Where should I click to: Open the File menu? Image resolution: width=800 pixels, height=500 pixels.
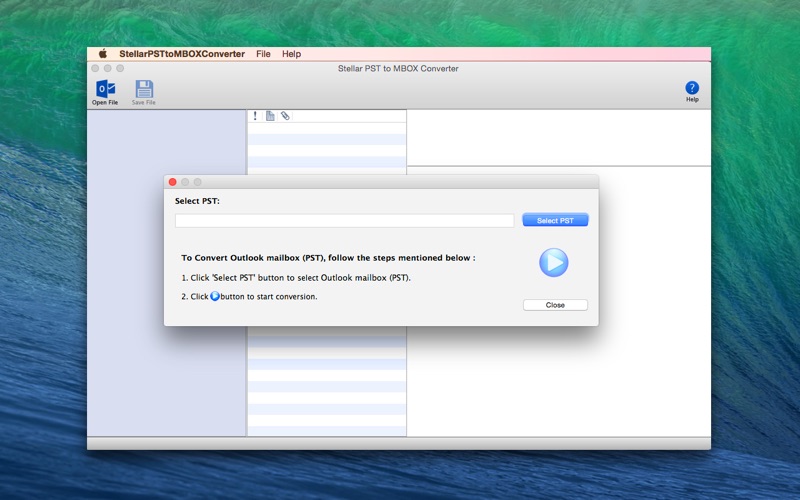click(263, 54)
